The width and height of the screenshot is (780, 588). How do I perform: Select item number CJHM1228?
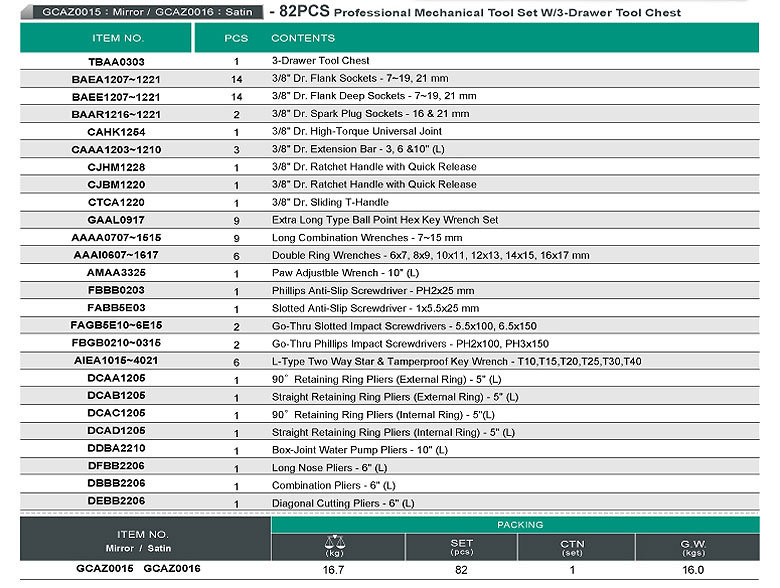click(x=116, y=167)
